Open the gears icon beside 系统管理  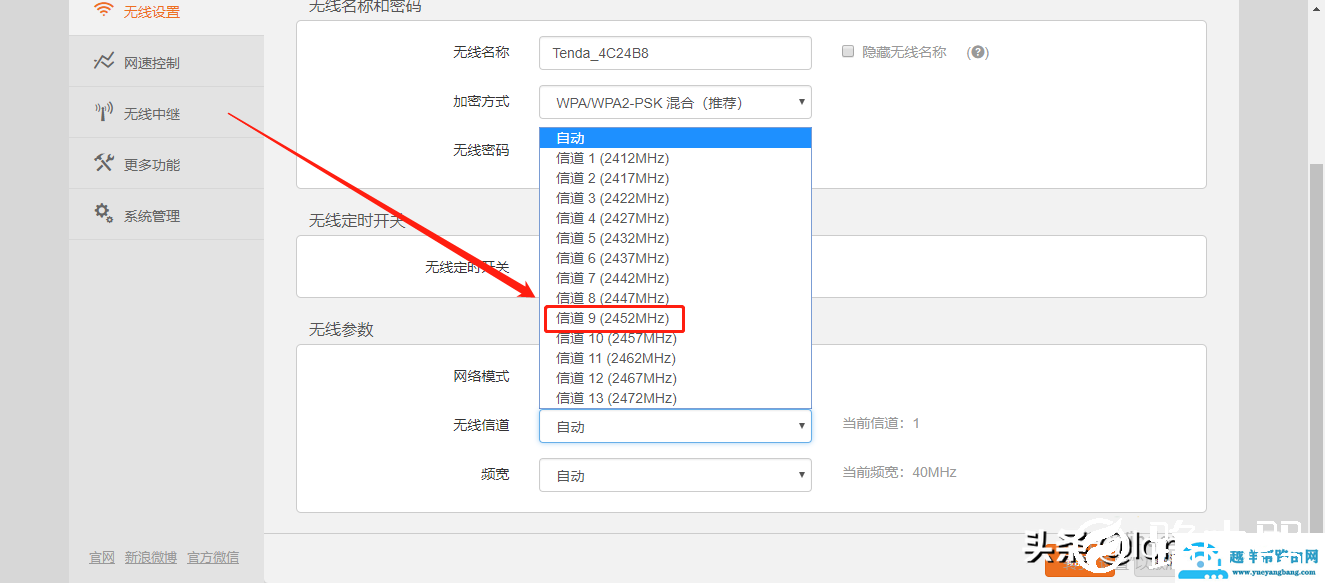click(x=103, y=213)
